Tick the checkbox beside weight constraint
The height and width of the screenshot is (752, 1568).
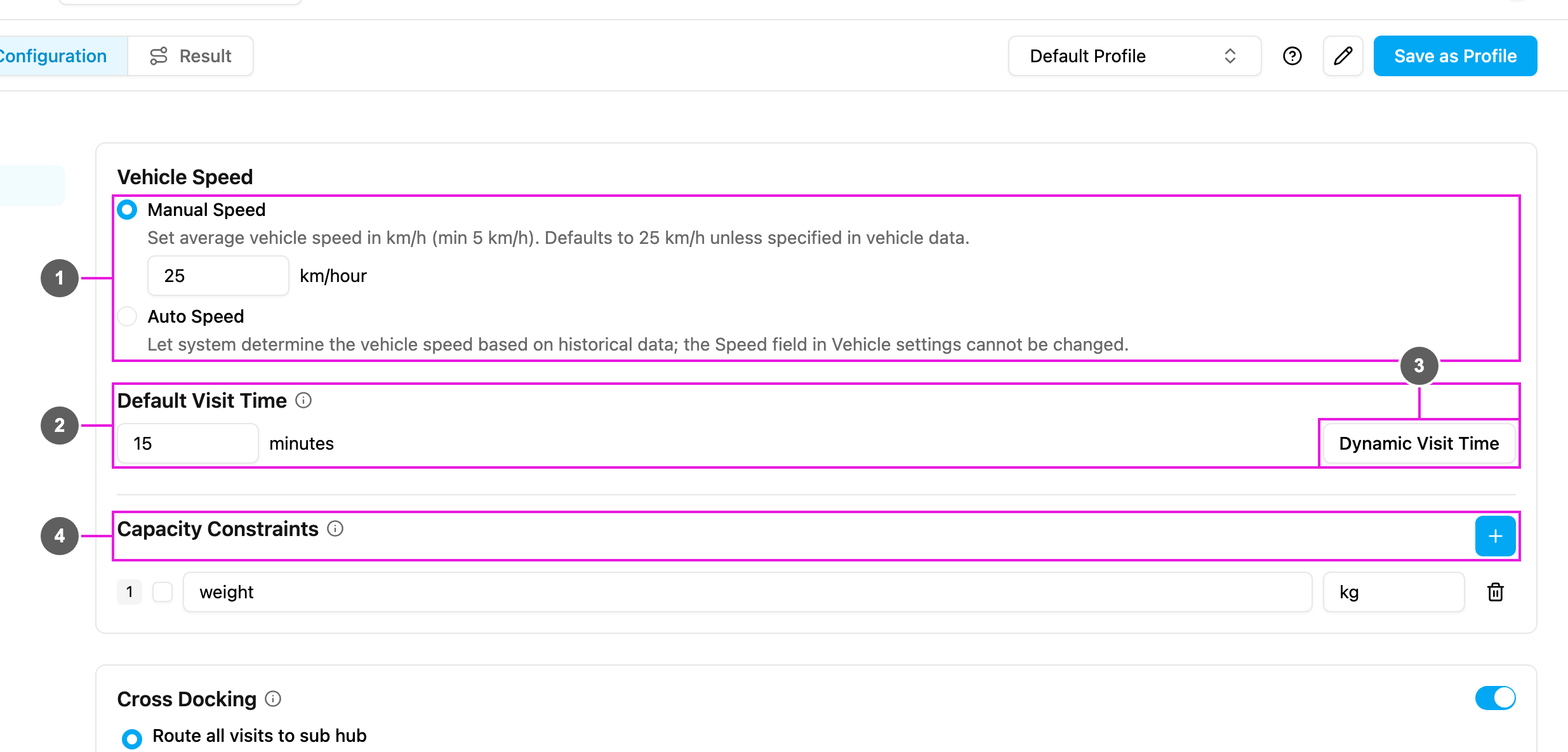coord(163,592)
